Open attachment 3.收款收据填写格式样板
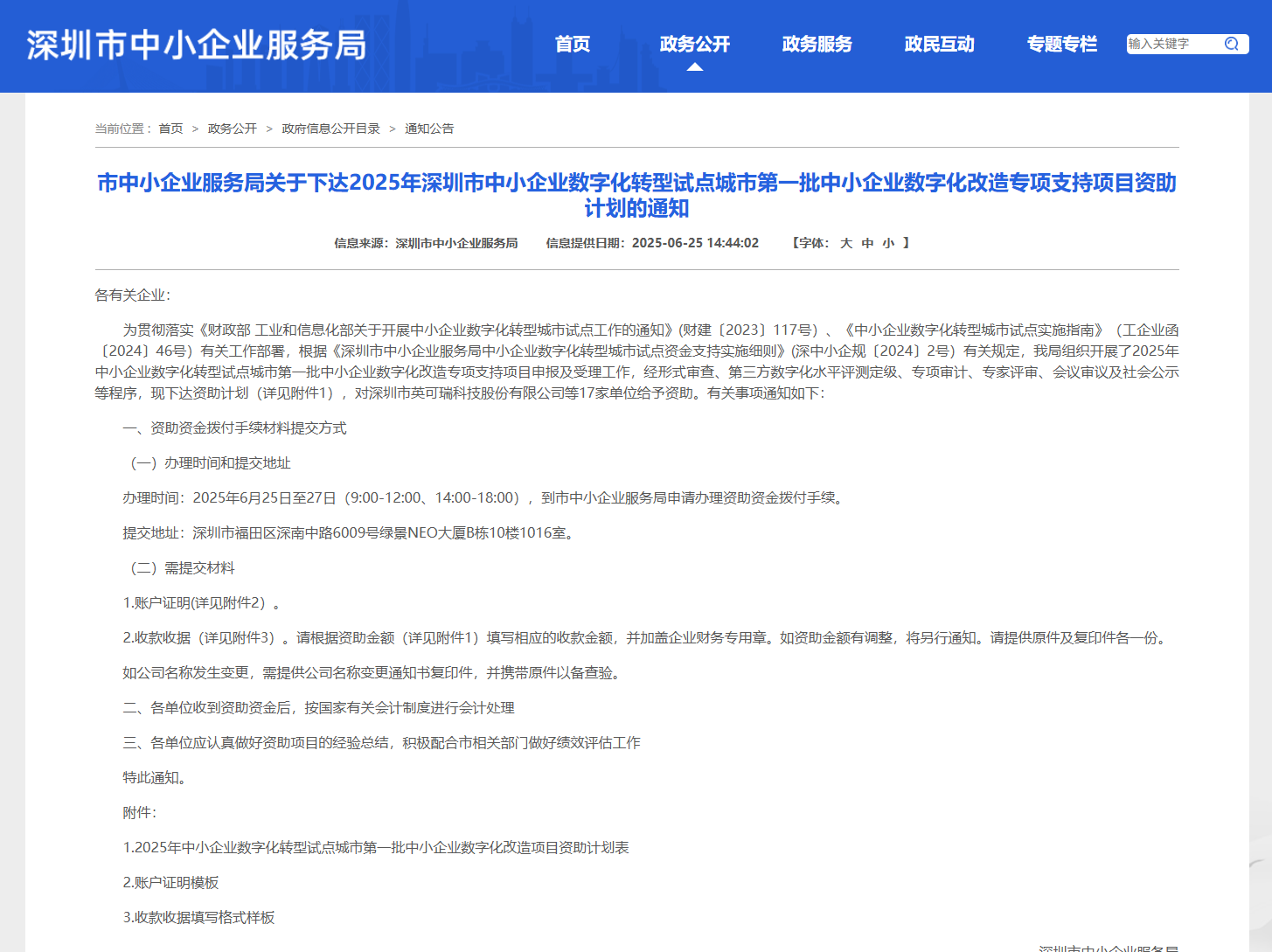 (x=198, y=917)
